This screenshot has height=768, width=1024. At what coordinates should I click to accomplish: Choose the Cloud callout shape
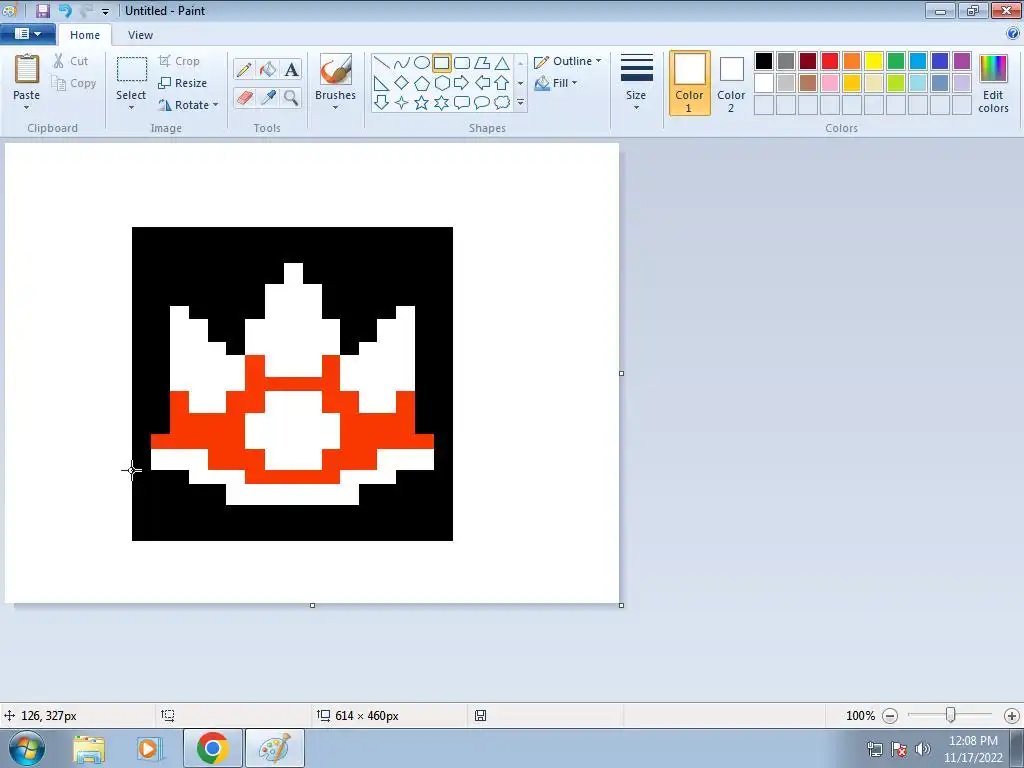pos(502,103)
